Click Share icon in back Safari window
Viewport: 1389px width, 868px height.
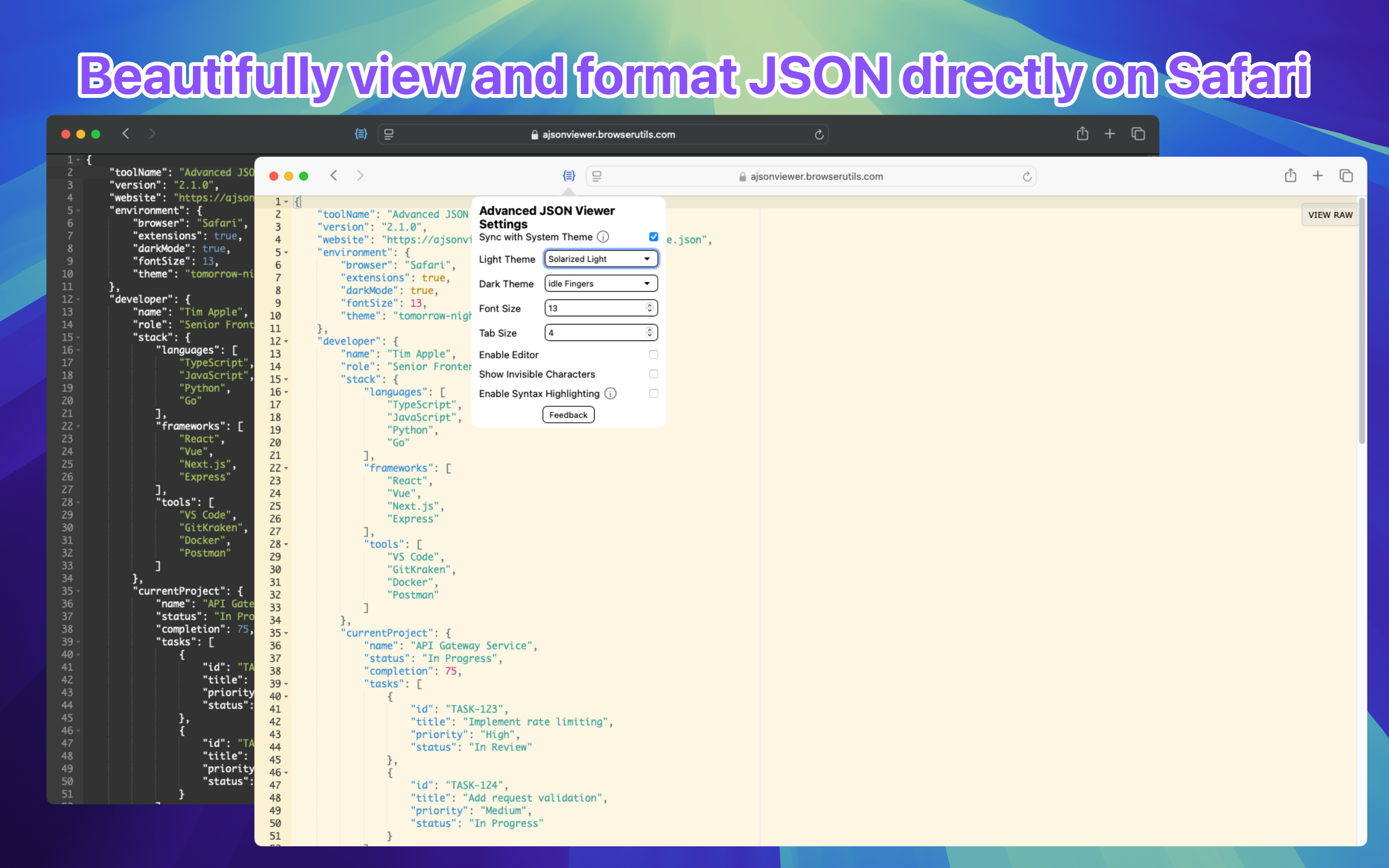click(1082, 133)
